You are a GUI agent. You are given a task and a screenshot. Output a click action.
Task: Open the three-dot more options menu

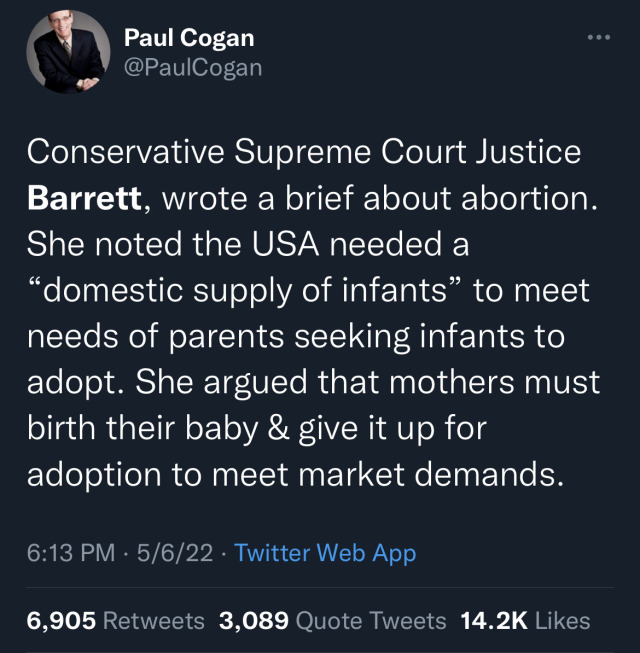[598, 37]
